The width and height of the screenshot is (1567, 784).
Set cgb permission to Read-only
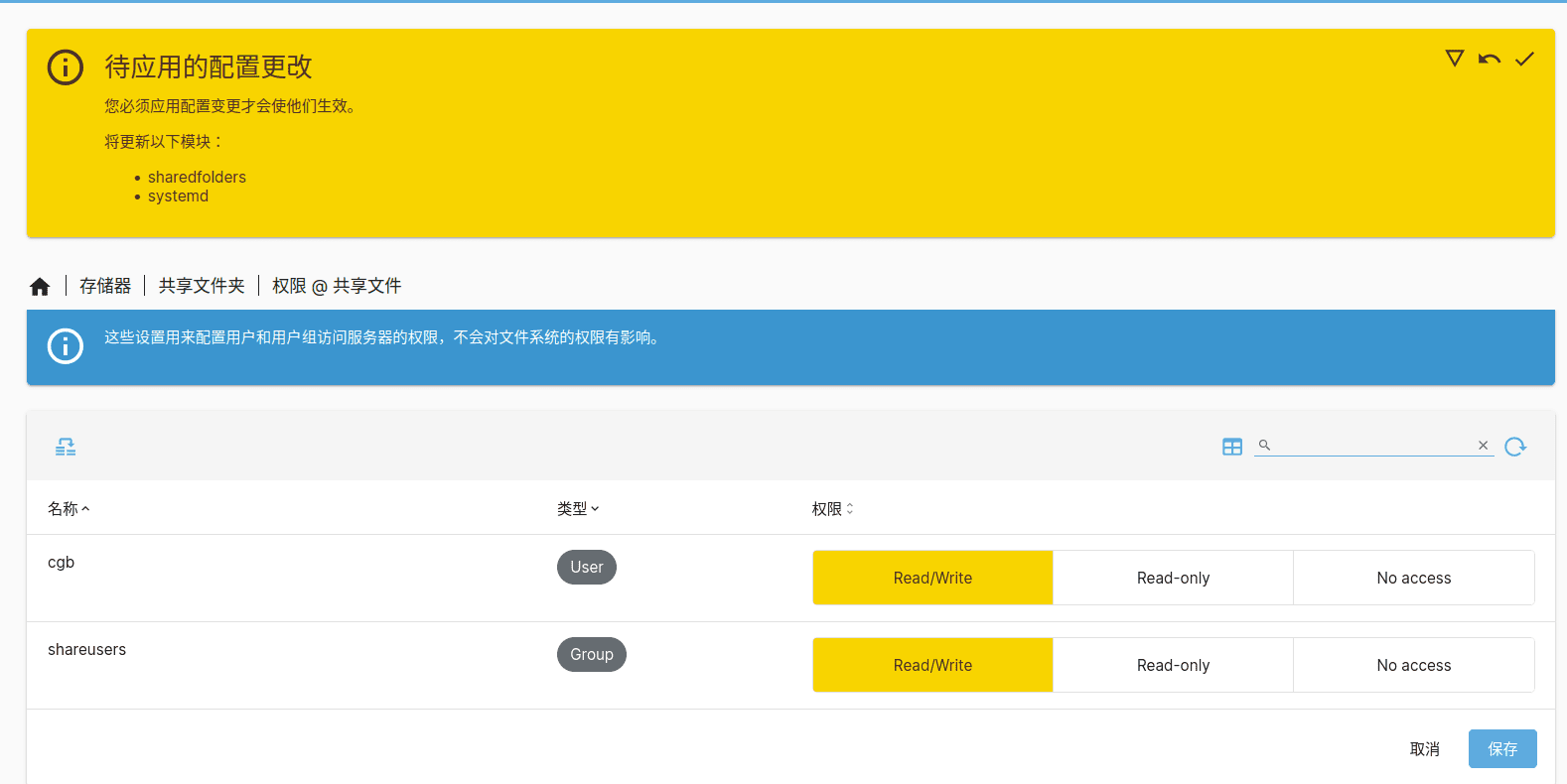tap(1173, 578)
